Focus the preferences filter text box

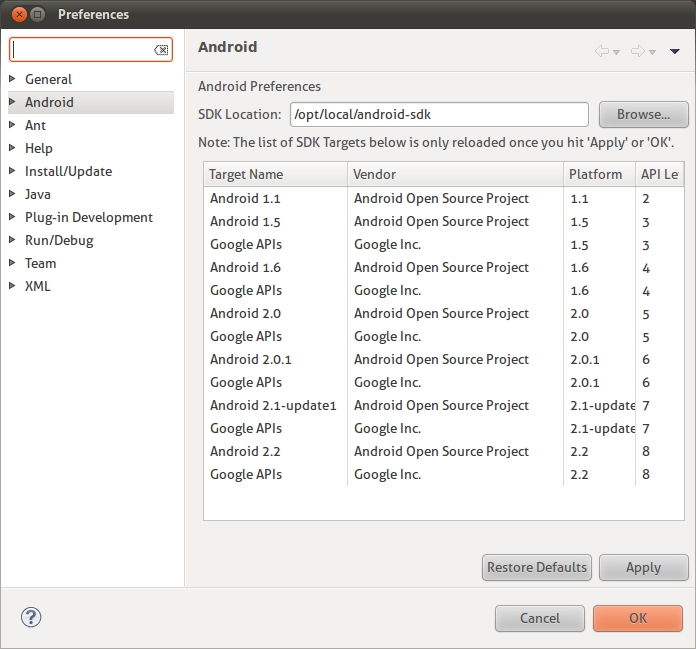coord(80,50)
